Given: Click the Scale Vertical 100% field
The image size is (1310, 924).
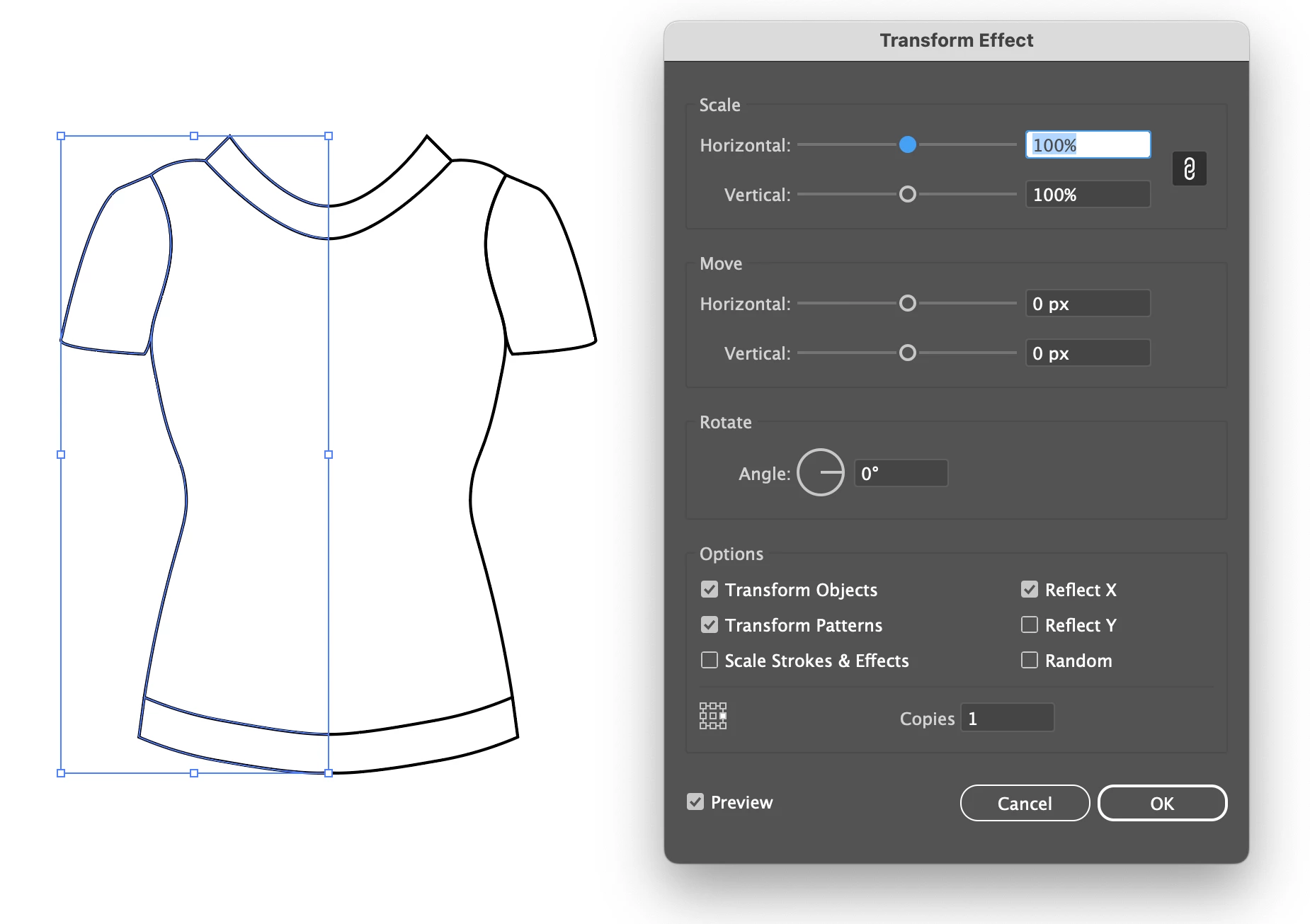Looking at the screenshot, I should 1088,194.
